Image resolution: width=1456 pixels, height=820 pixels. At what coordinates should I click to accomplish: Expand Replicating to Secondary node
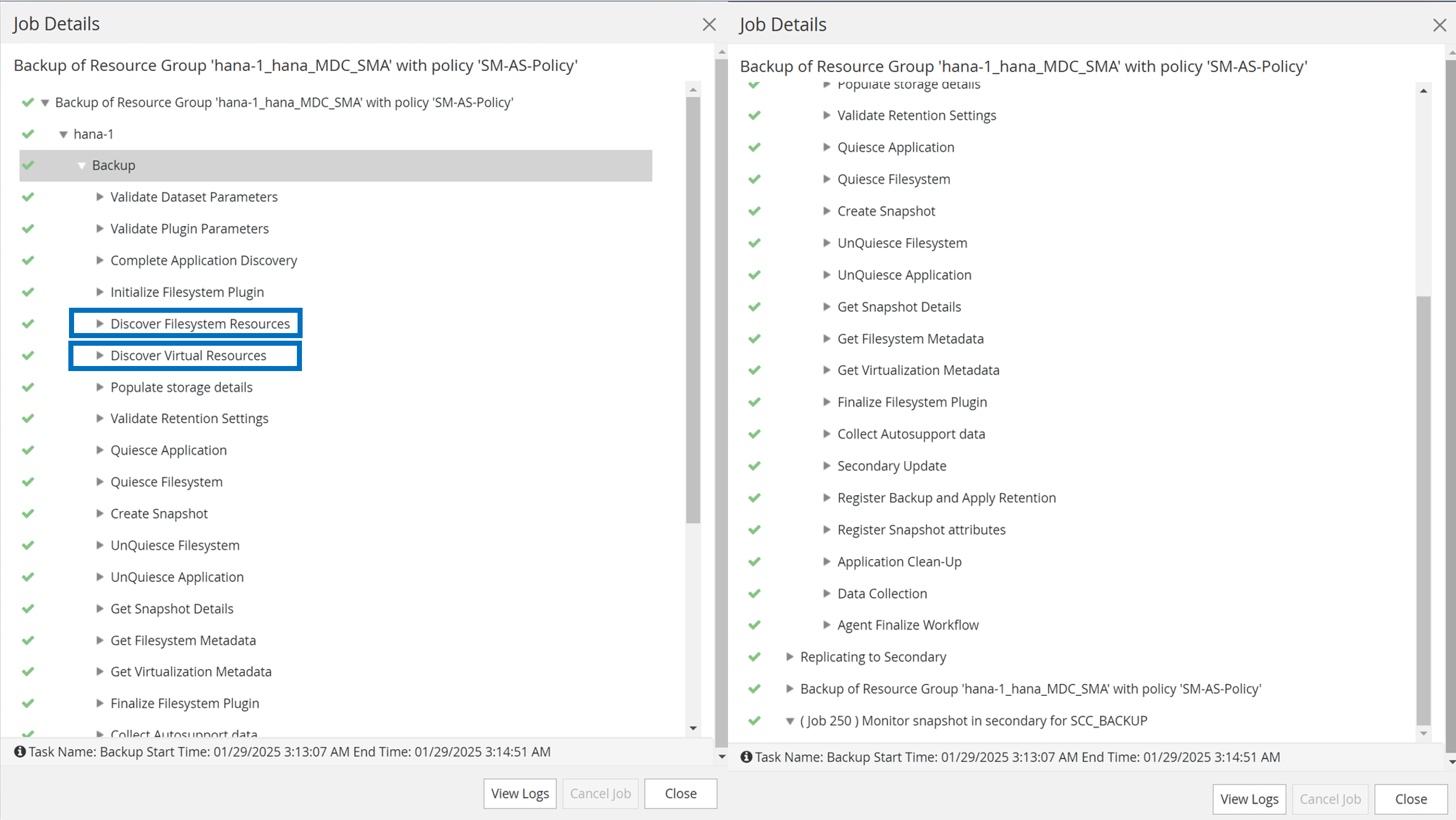click(x=789, y=657)
